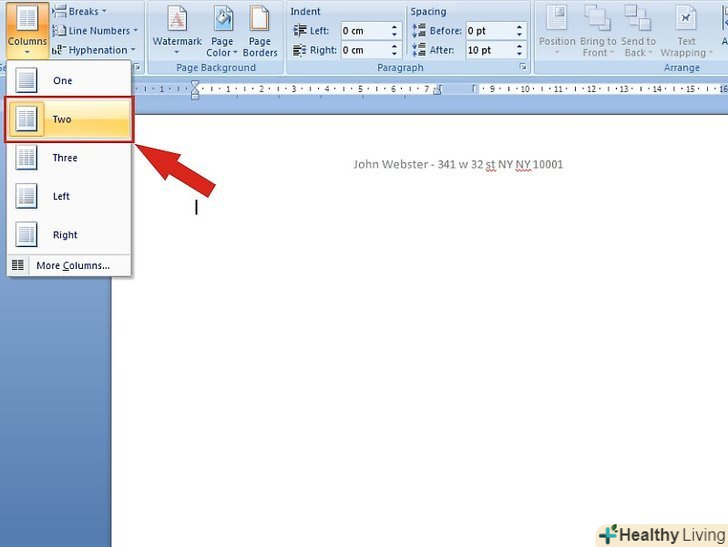
Task: Click the Hyphenation icon
Action: (x=59, y=50)
